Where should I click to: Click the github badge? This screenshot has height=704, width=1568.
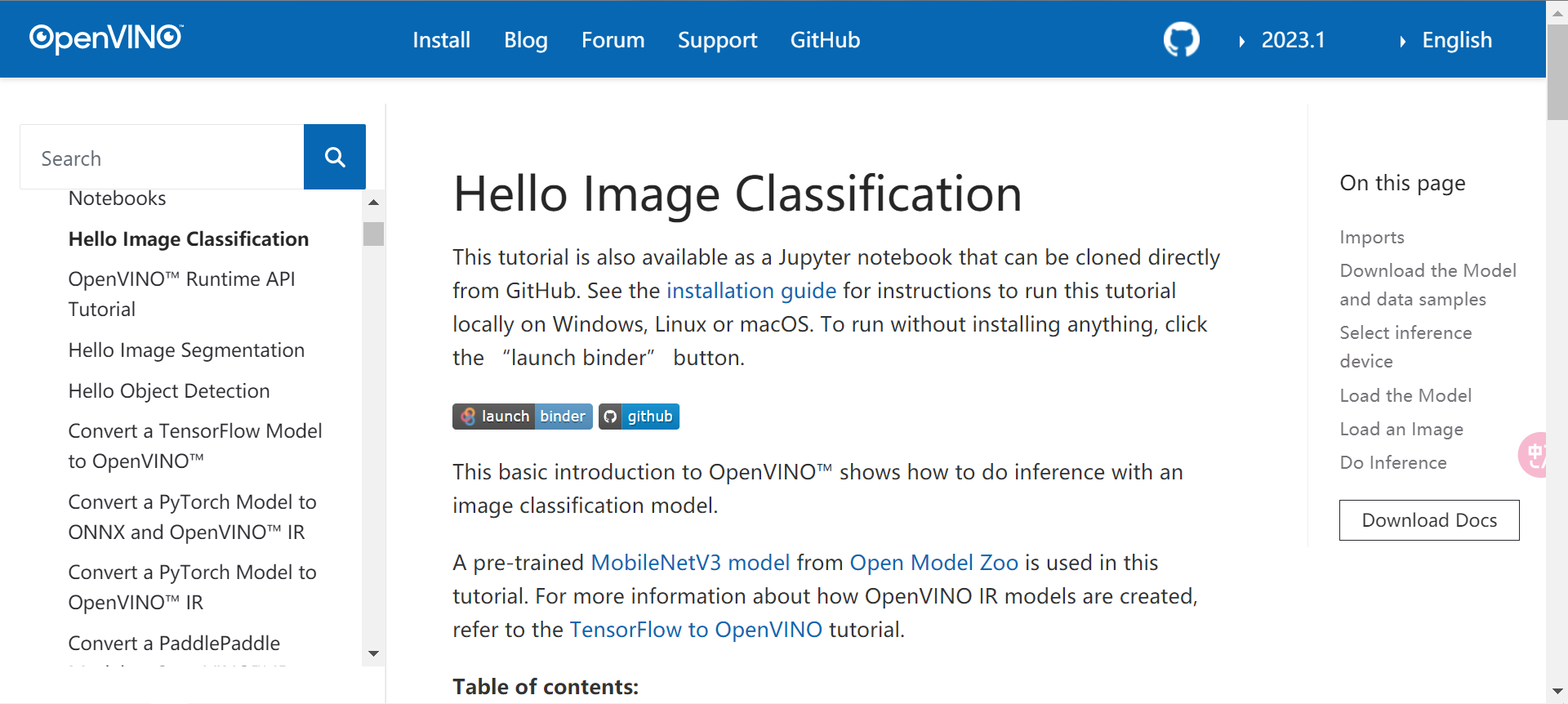pyautogui.click(x=639, y=417)
